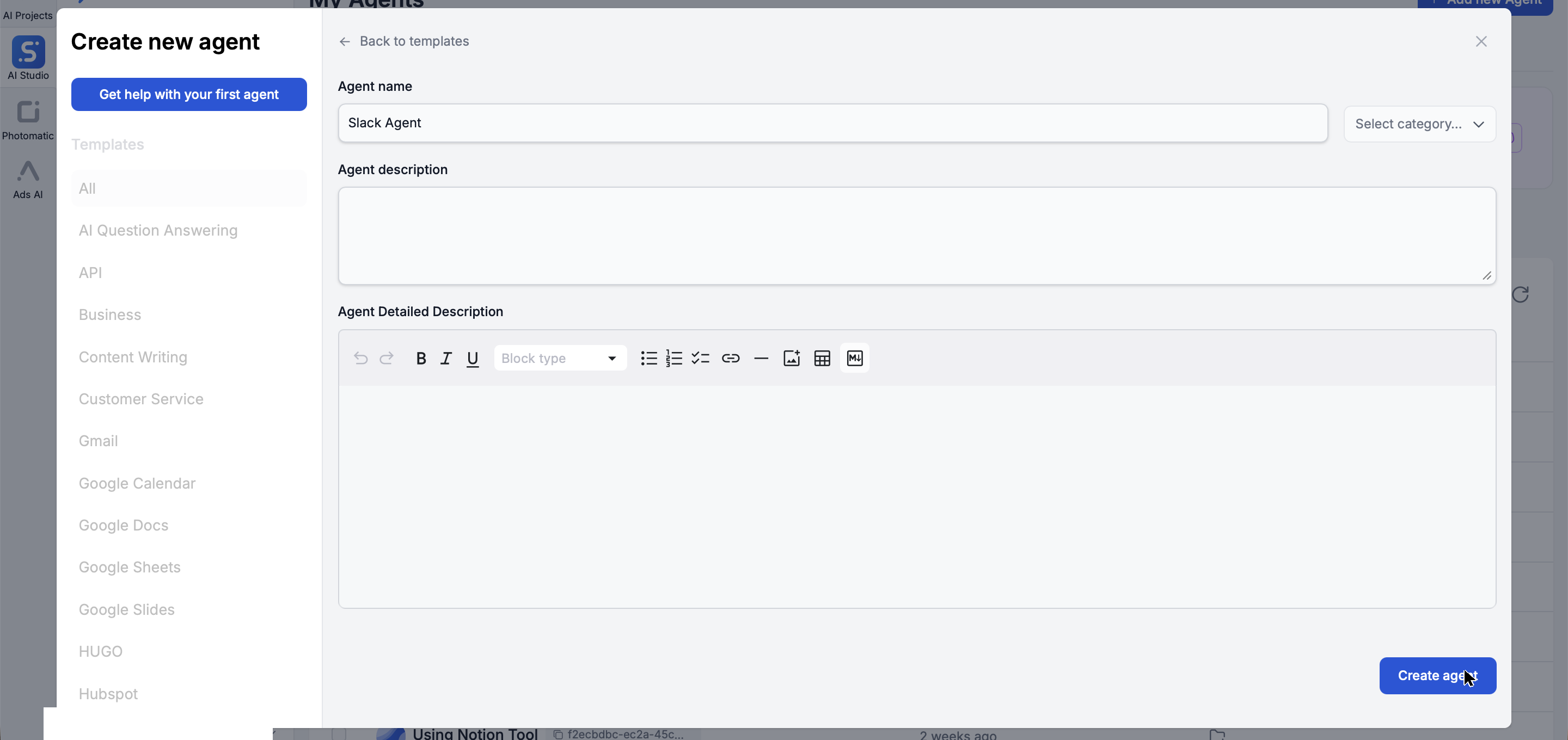The image size is (1568, 740).
Task: Toggle underline formatting
Action: pyautogui.click(x=473, y=359)
